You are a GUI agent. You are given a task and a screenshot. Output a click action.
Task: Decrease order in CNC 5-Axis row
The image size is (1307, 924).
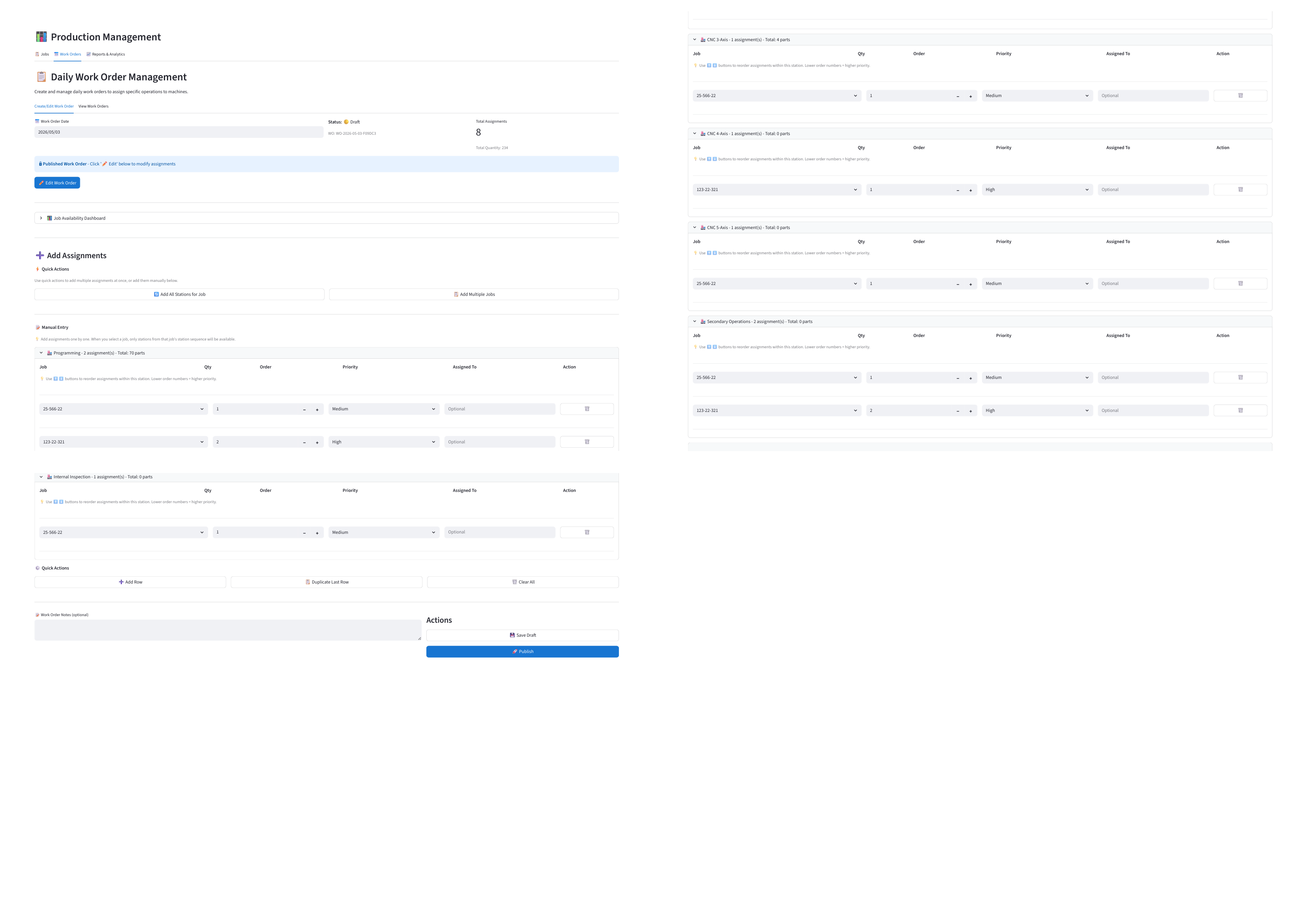coord(958,284)
